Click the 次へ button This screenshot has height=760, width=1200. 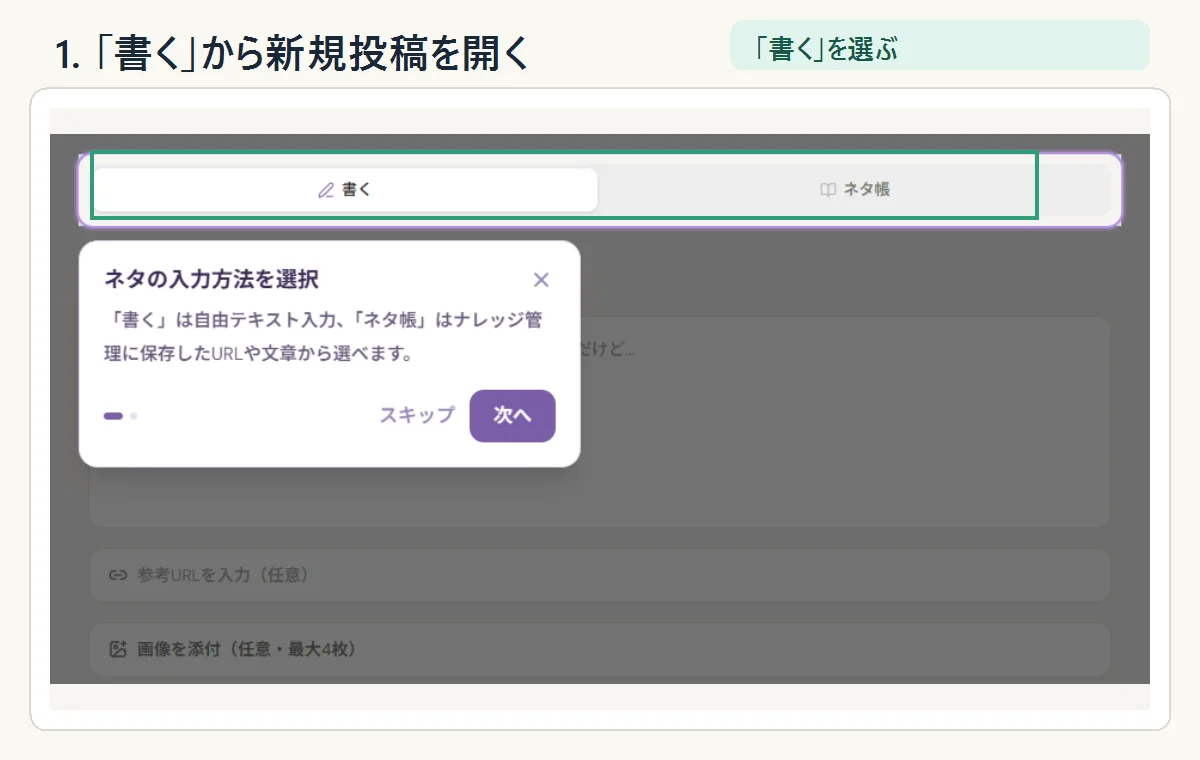point(512,415)
